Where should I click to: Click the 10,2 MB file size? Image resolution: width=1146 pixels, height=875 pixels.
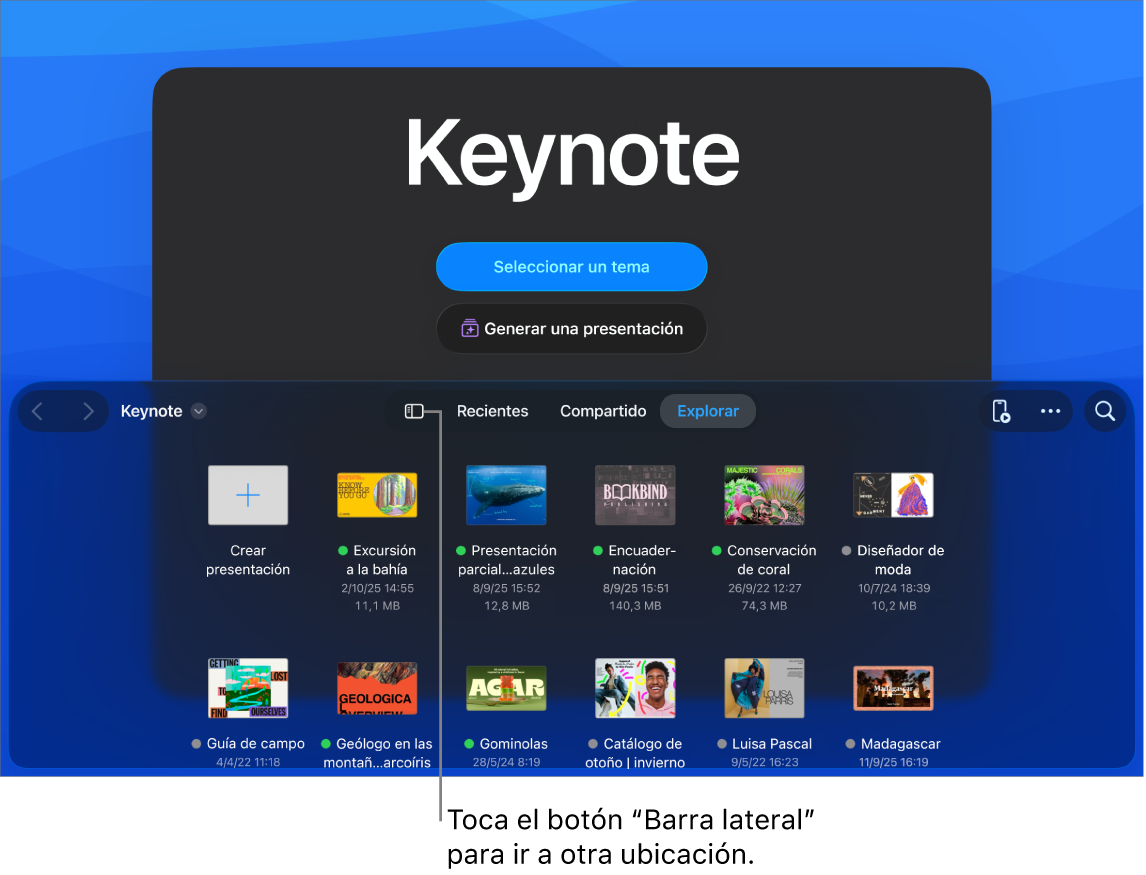point(893,606)
